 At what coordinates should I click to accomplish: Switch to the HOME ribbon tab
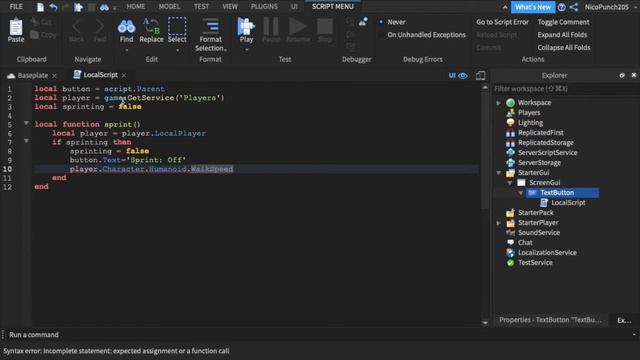point(136,7)
